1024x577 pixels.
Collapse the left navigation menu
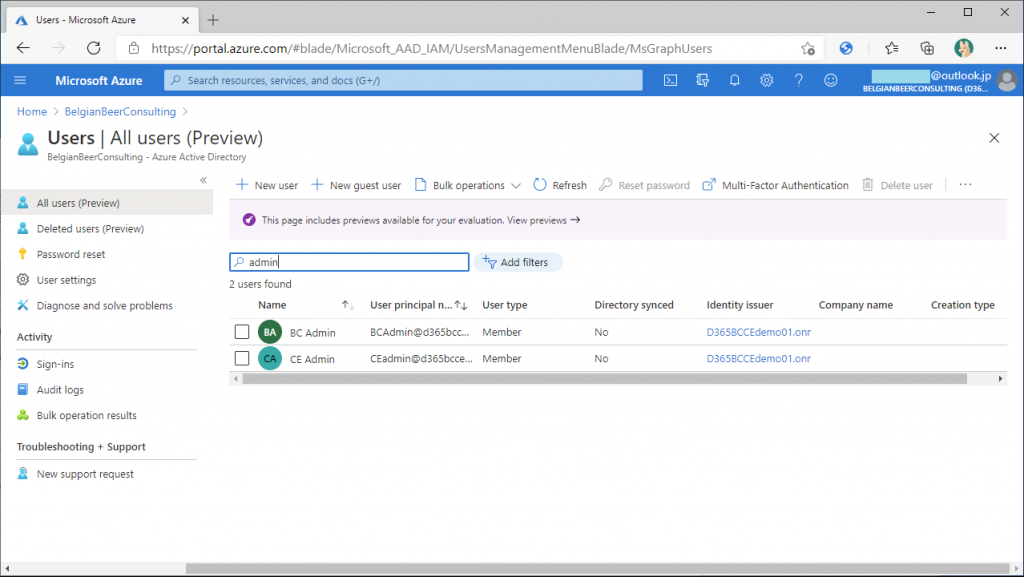point(203,180)
